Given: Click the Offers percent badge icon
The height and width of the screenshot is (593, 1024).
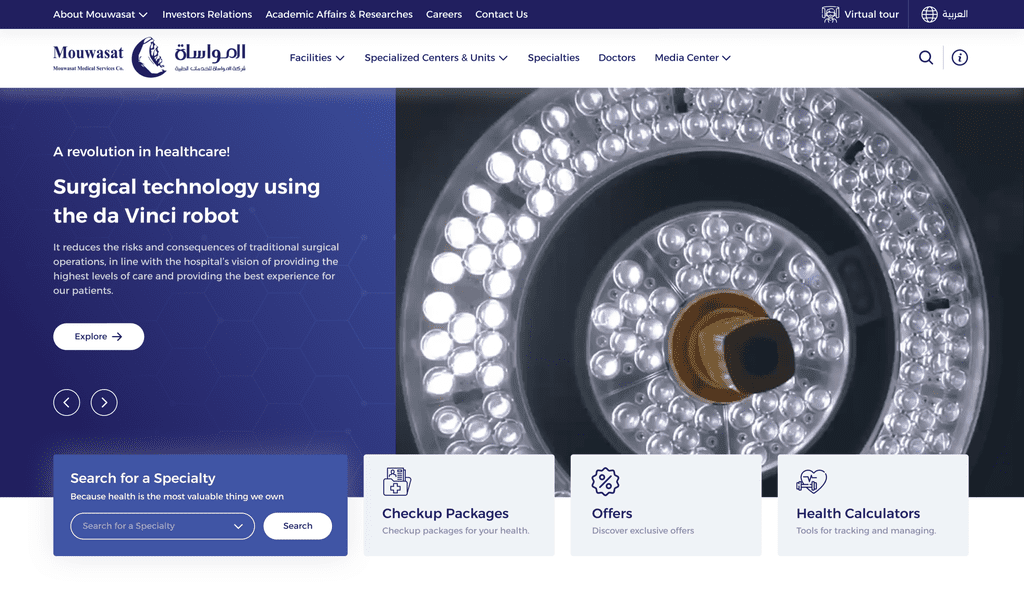Looking at the screenshot, I should click(605, 482).
